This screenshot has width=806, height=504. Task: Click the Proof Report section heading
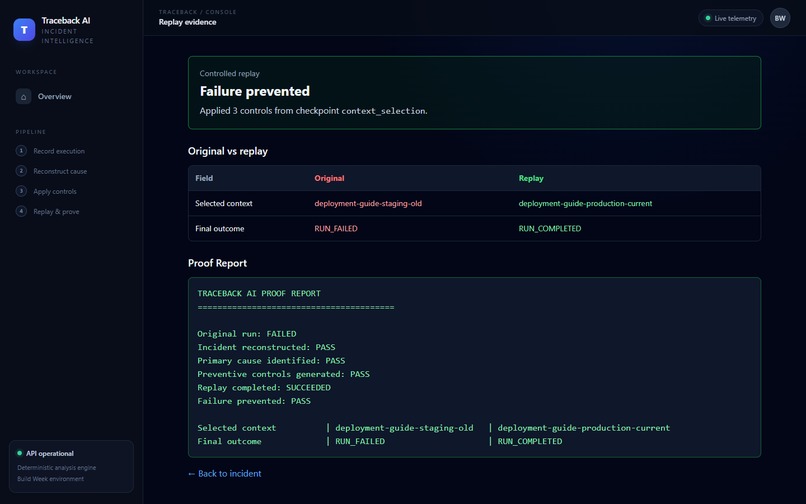click(x=217, y=263)
